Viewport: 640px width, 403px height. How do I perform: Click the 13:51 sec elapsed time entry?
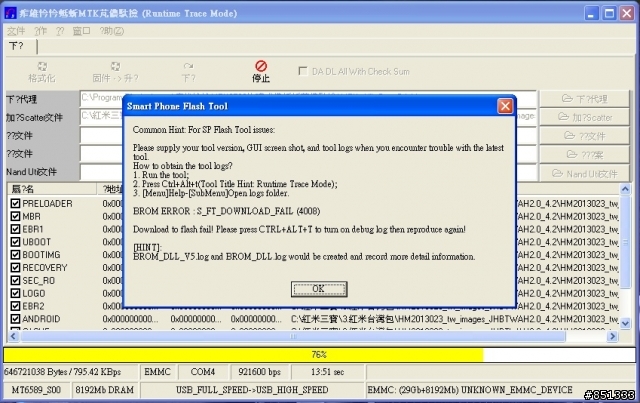point(327,372)
